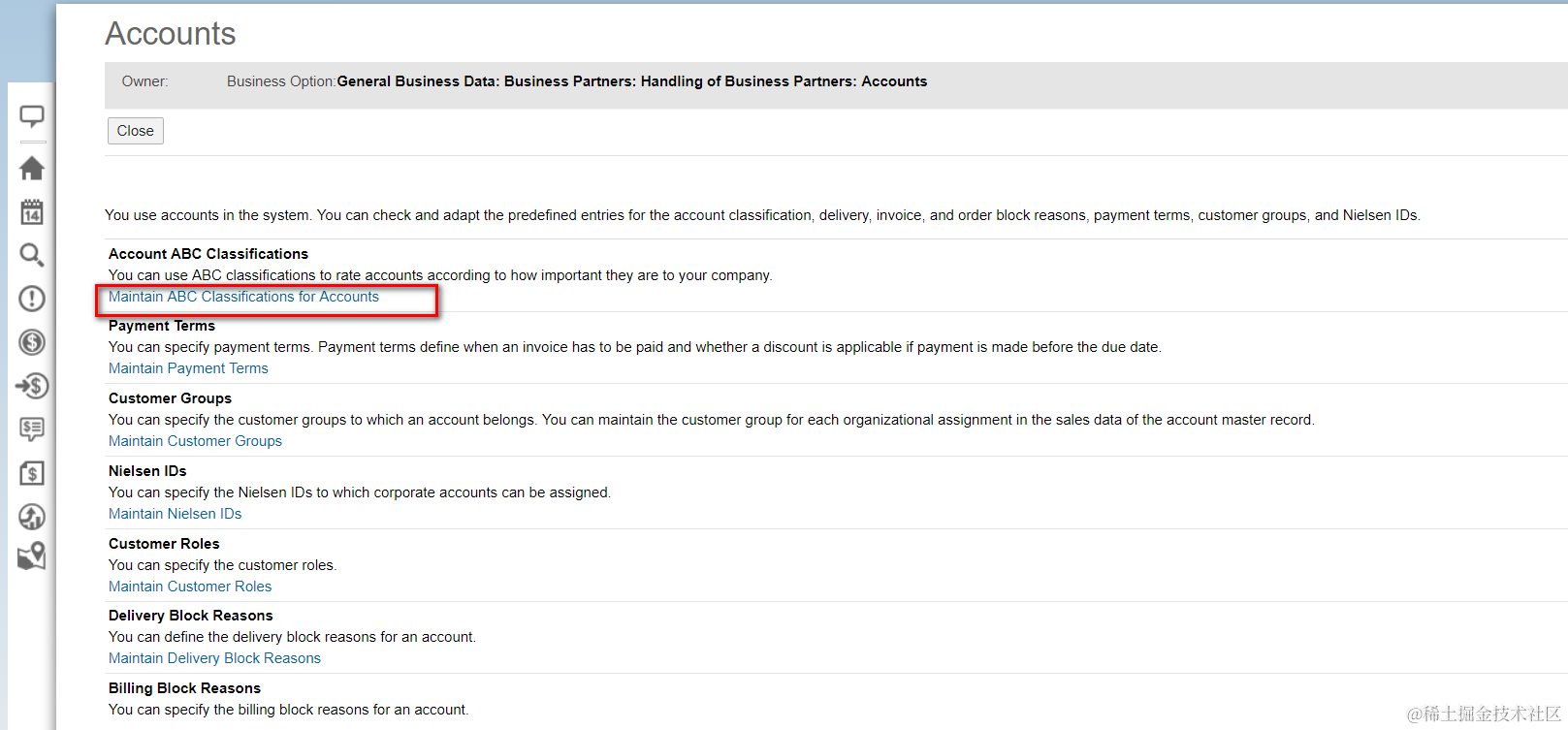Click the Delivery Block Reasons heading

[x=190, y=616]
